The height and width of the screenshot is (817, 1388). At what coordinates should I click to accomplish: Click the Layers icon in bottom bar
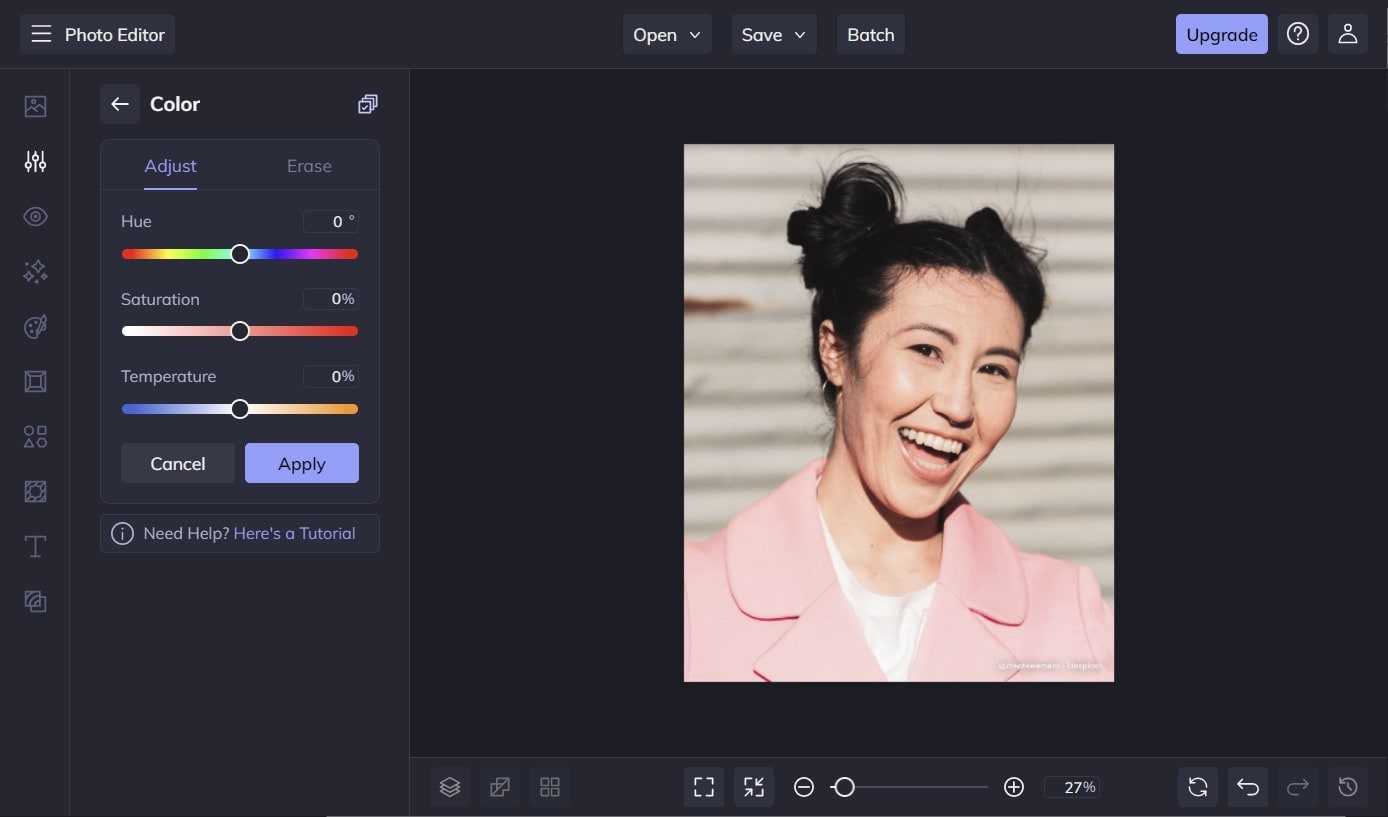pos(450,787)
